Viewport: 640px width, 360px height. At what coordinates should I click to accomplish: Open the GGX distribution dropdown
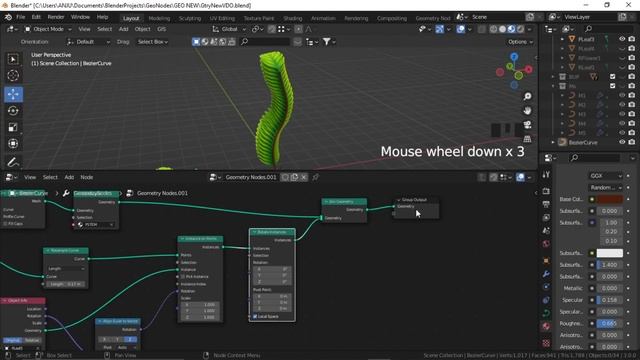605,176
